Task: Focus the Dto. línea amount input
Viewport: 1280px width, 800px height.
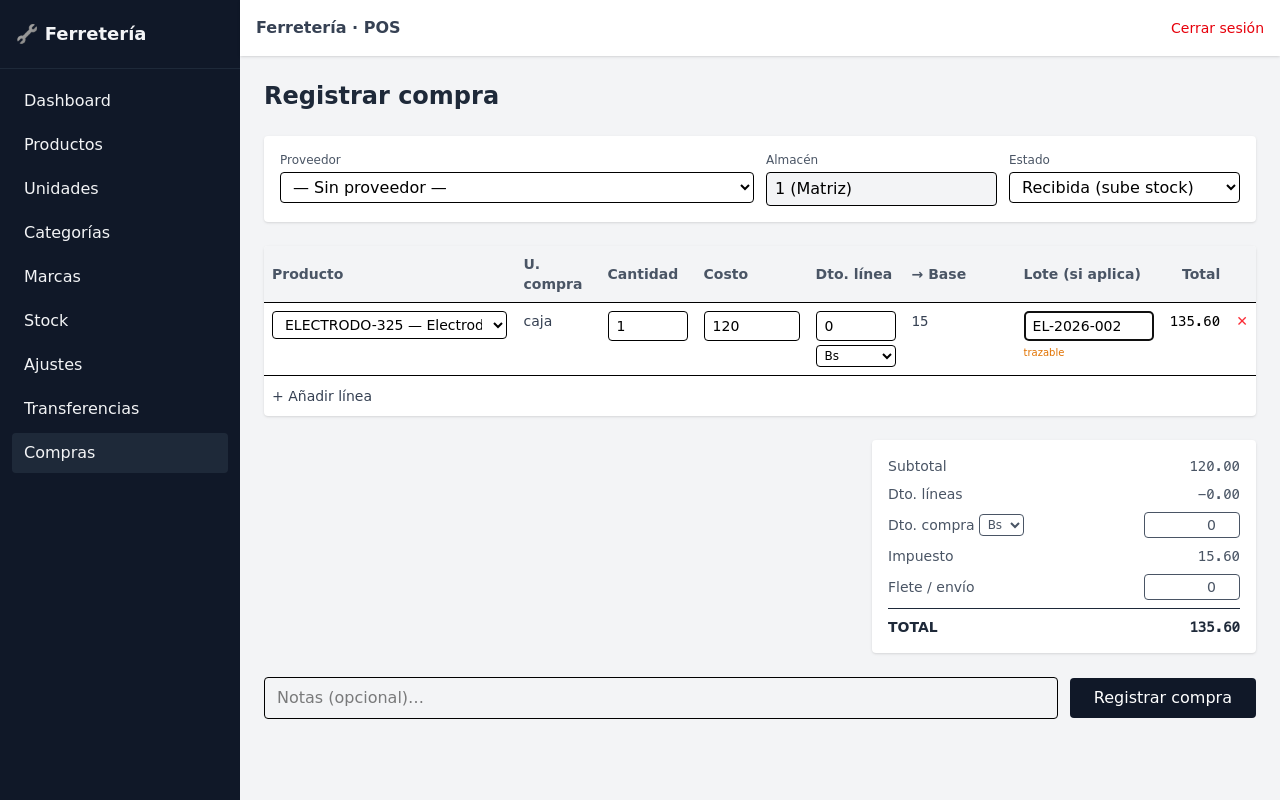Action: (x=856, y=326)
